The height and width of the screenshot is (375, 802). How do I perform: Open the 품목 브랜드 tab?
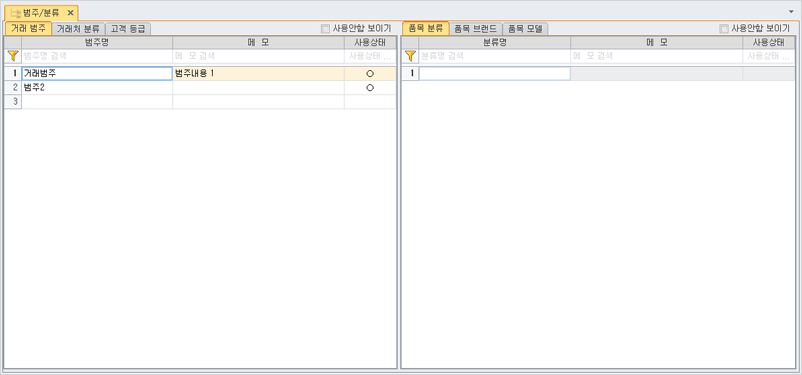[476, 29]
